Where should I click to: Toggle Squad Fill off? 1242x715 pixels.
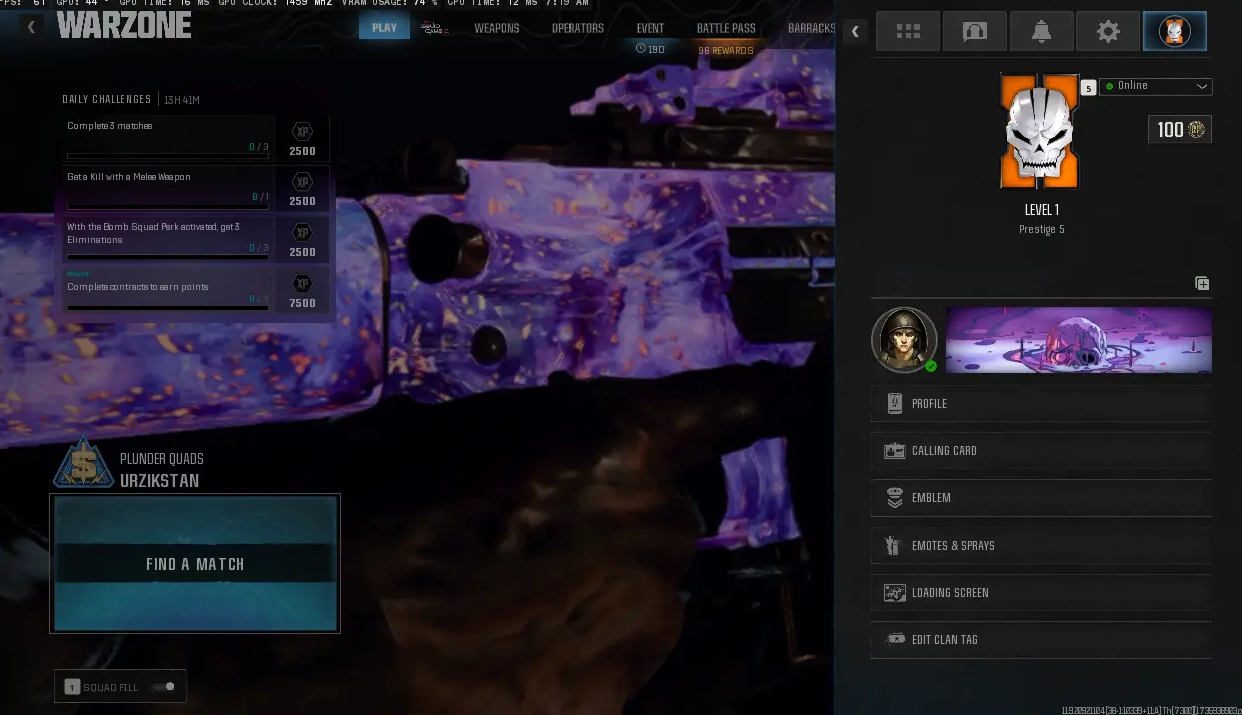click(163, 687)
